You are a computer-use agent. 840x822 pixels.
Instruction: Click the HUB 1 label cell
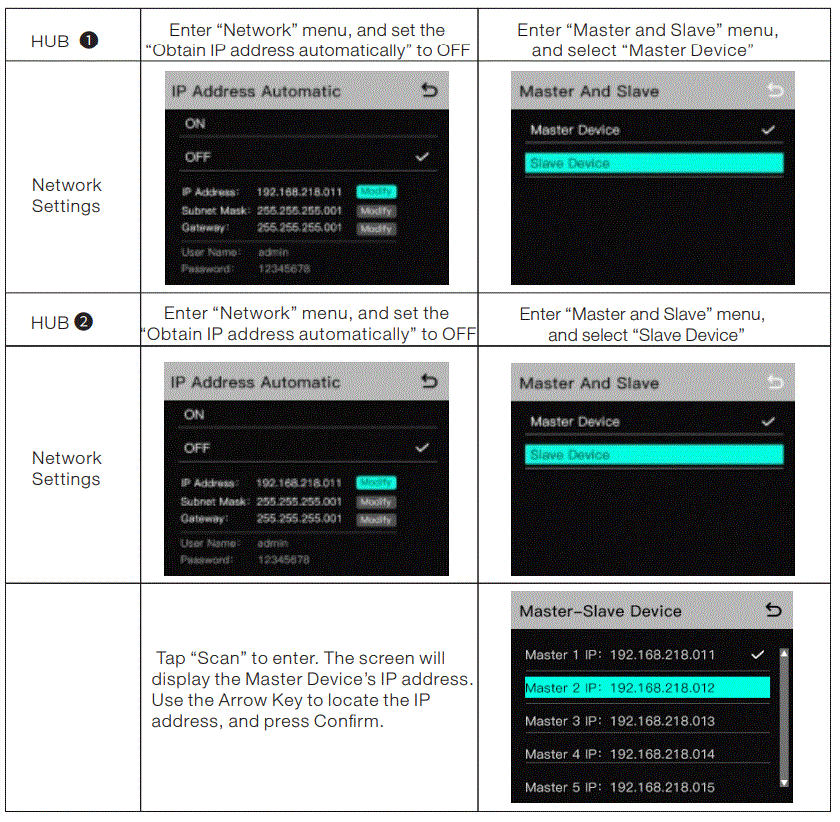[x=73, y=35]
